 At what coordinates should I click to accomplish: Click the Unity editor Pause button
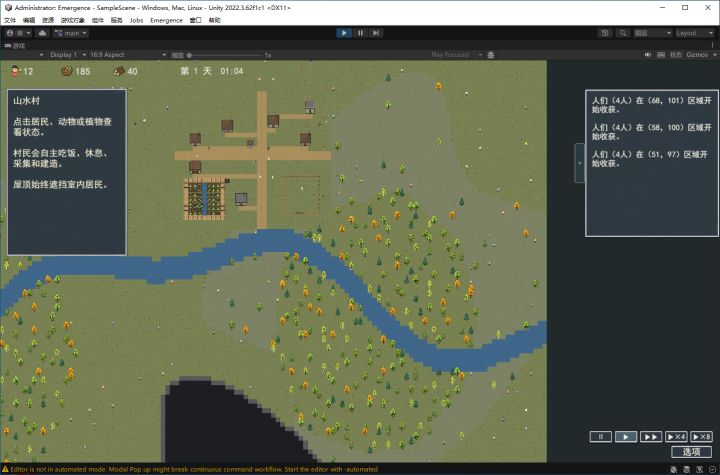click(360, 33)
